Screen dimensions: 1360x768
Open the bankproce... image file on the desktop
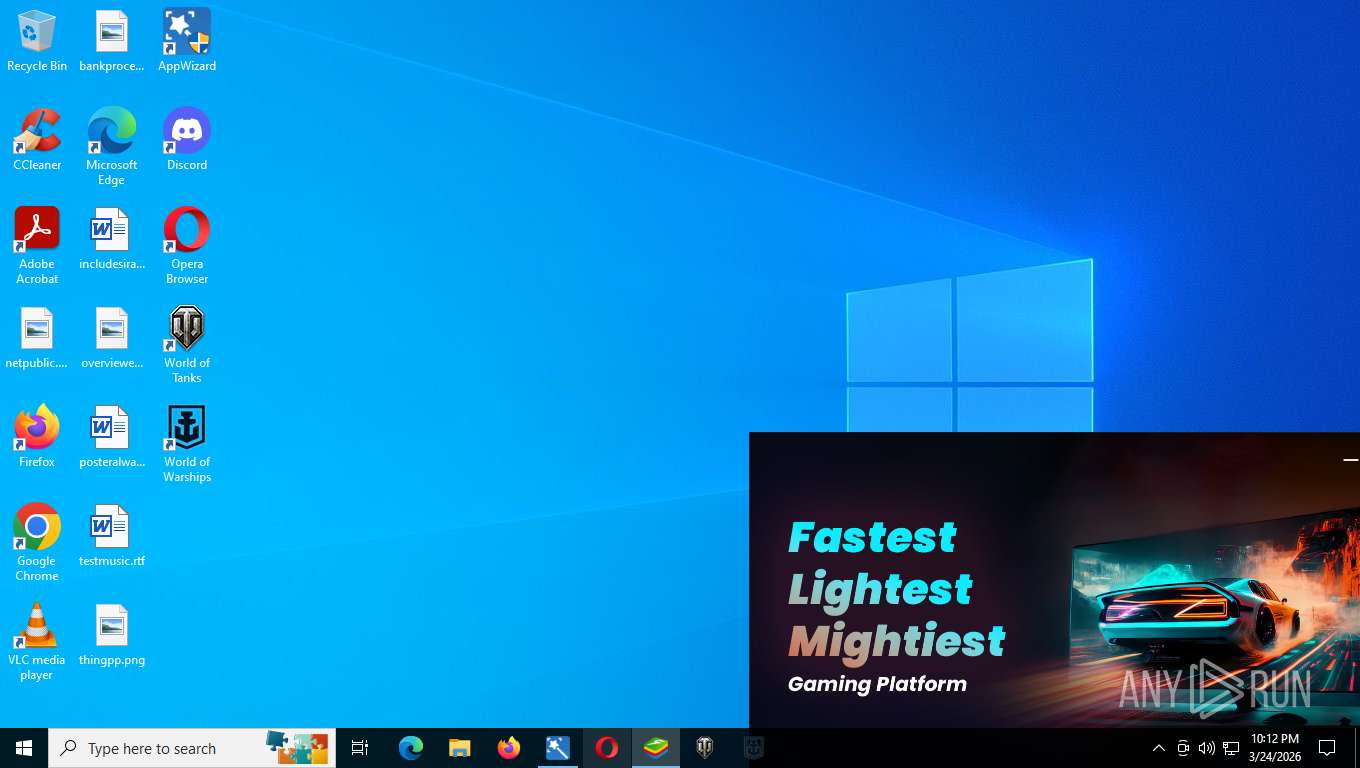112,41
